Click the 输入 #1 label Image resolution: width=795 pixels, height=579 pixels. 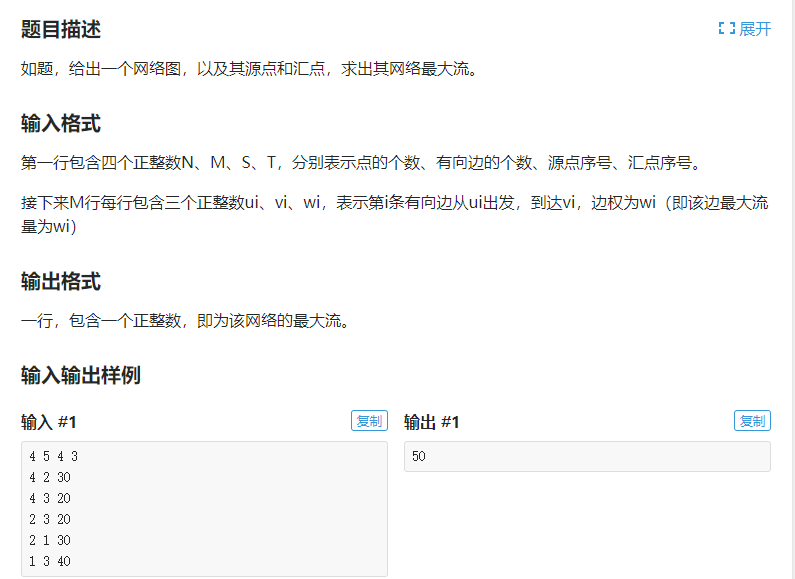click(x=49, y=422)
